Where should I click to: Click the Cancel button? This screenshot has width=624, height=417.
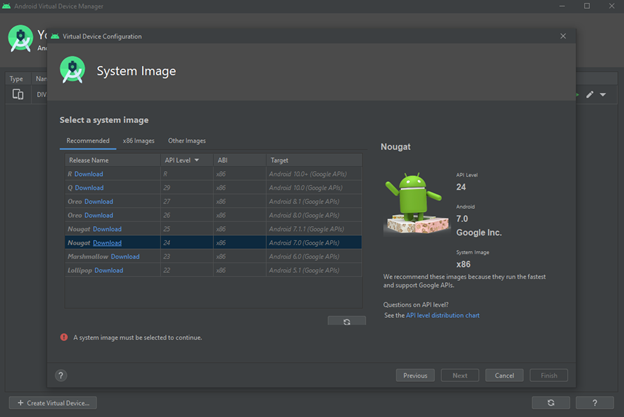[x=504, y=375]
